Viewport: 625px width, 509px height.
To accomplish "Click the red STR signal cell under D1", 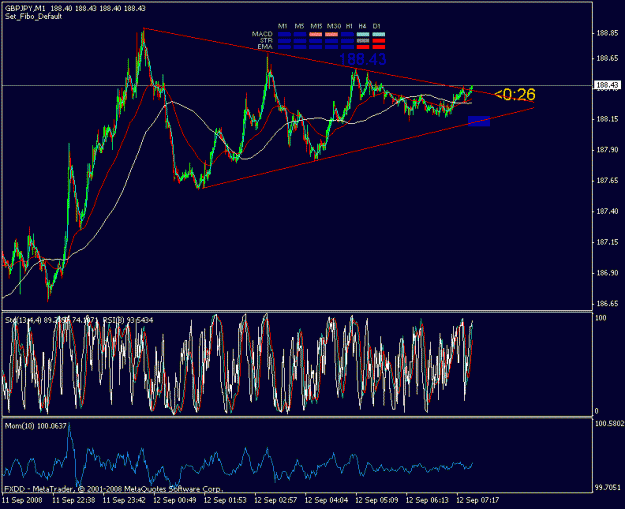I will [379, 41].
